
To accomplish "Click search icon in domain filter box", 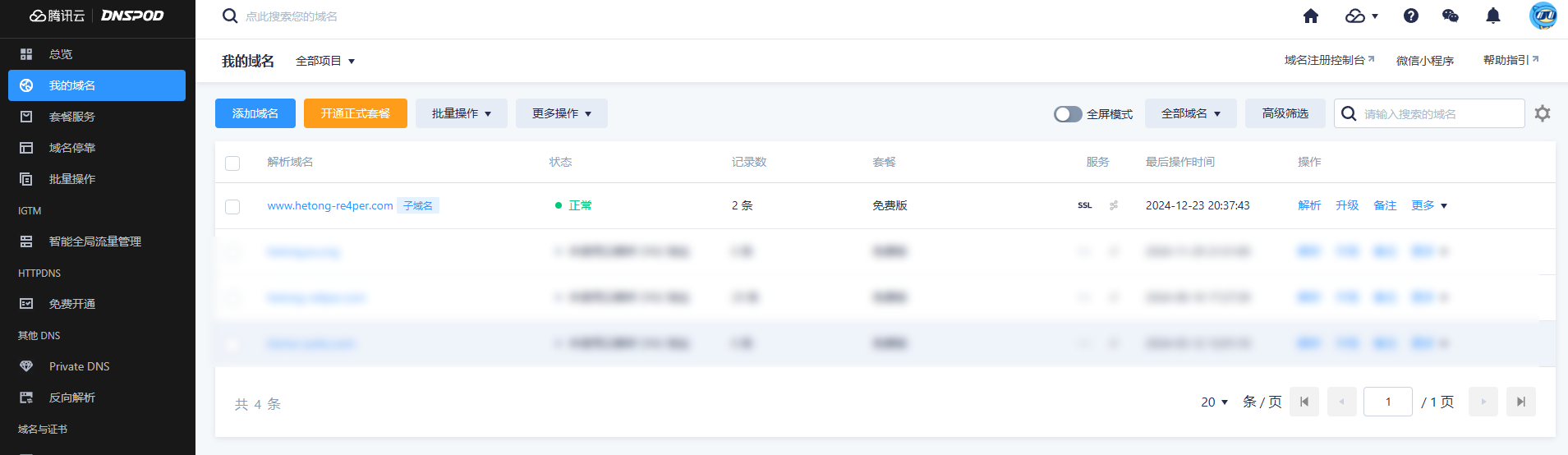I will click(x=1349, y=113).
